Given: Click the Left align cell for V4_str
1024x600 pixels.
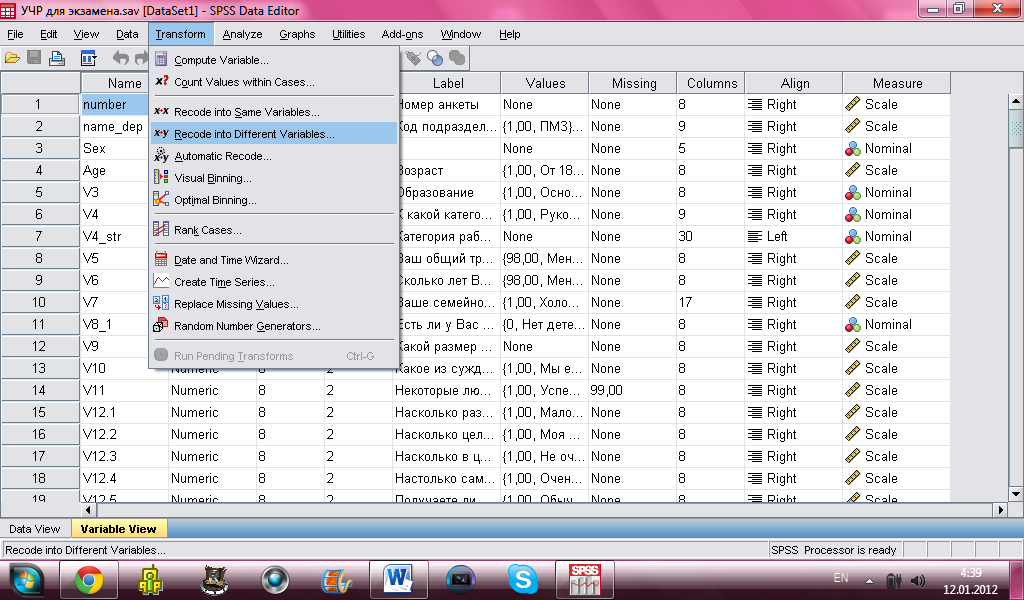Looking at the screenshot, I should (793, 236).
